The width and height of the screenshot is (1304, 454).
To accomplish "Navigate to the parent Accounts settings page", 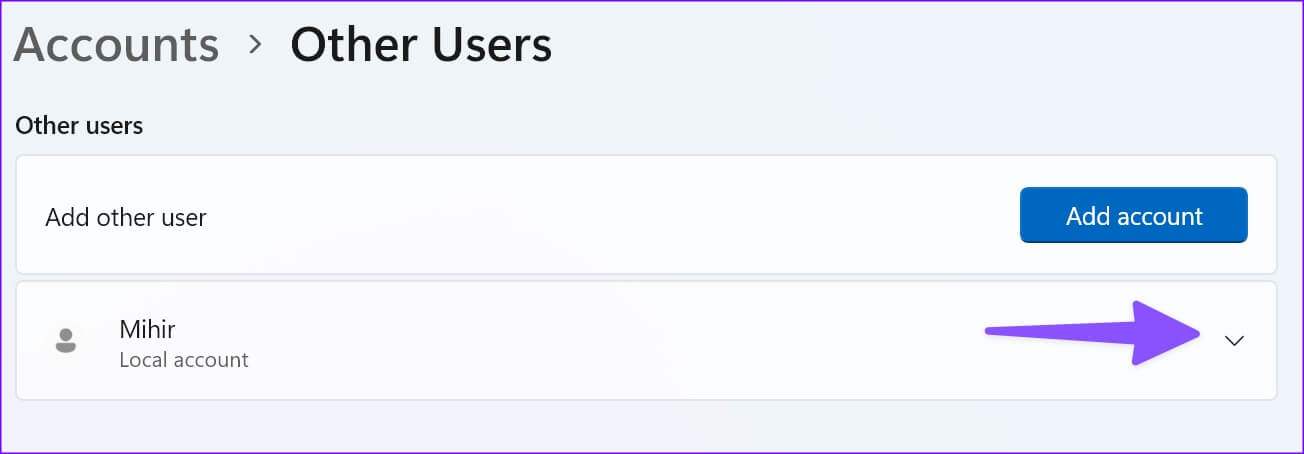I will point(116,45).
